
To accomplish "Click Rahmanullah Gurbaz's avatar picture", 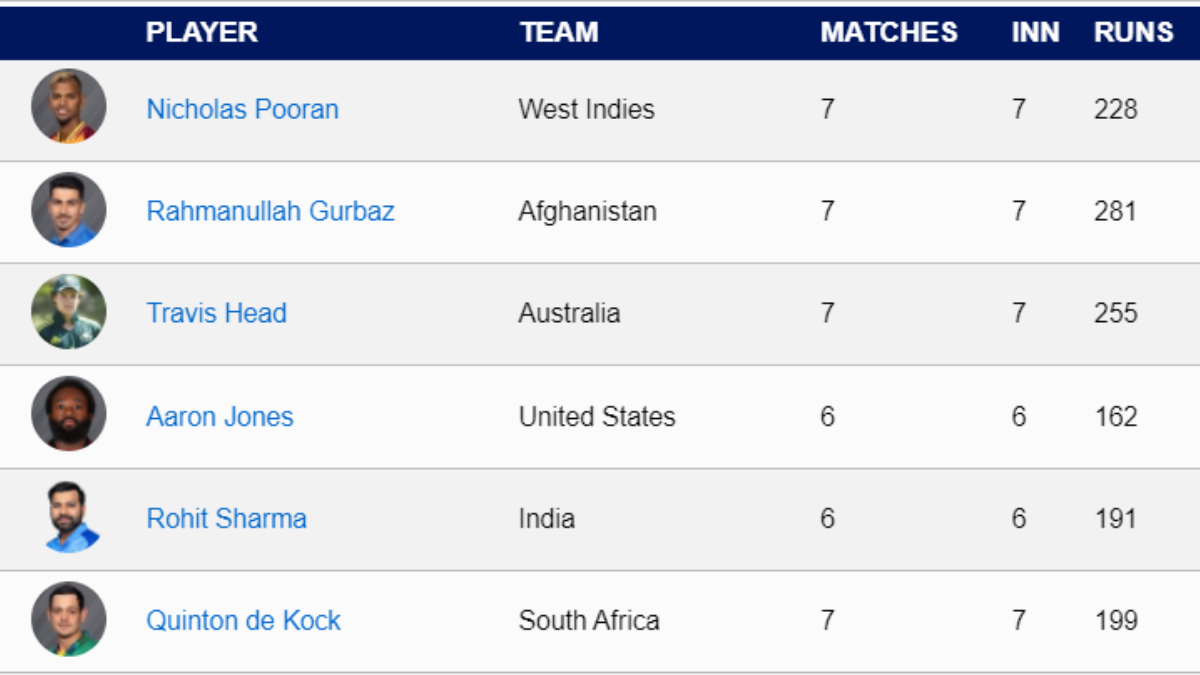I will click(68, 210).
